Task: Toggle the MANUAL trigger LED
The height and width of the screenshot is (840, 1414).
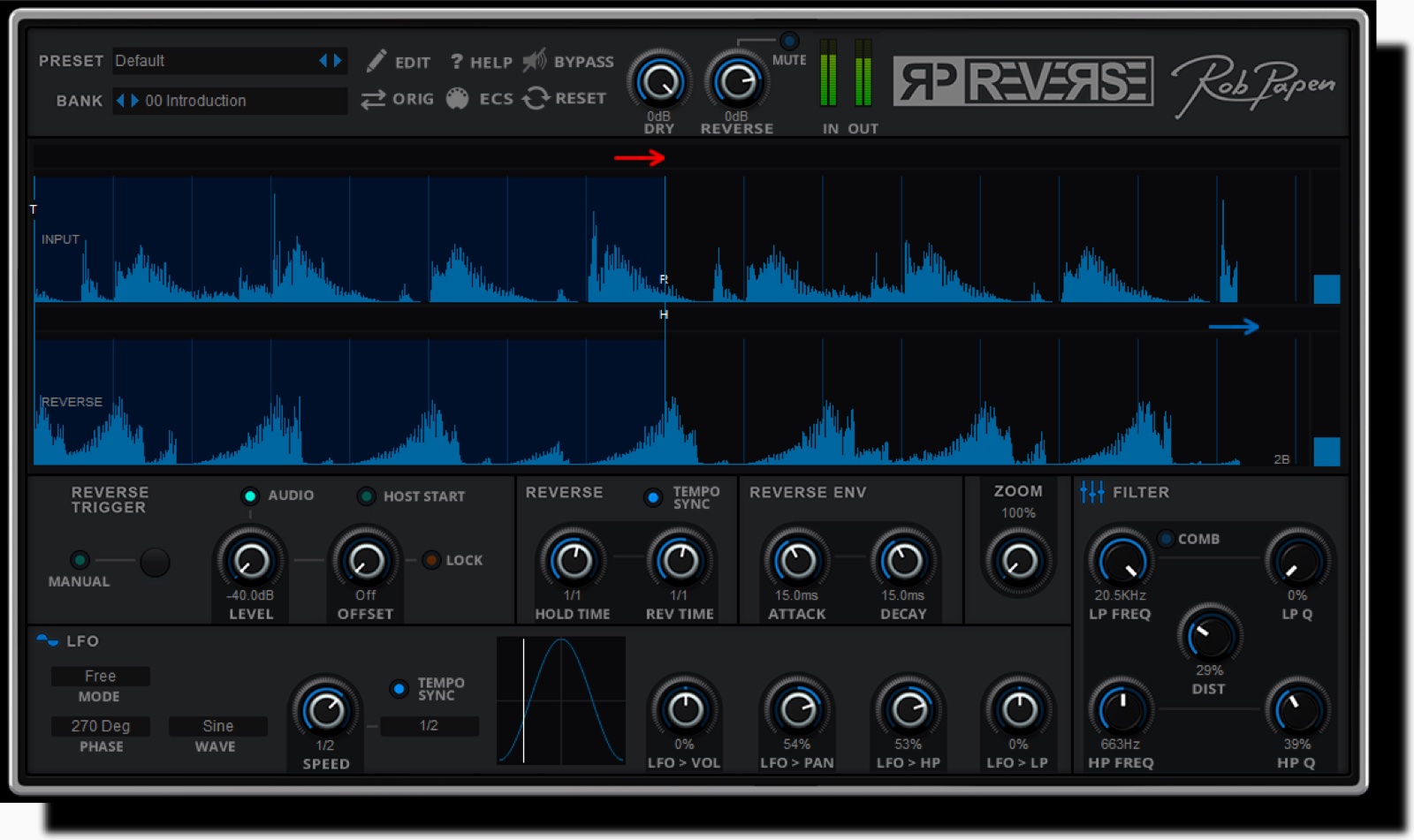Action: point(80,560)
